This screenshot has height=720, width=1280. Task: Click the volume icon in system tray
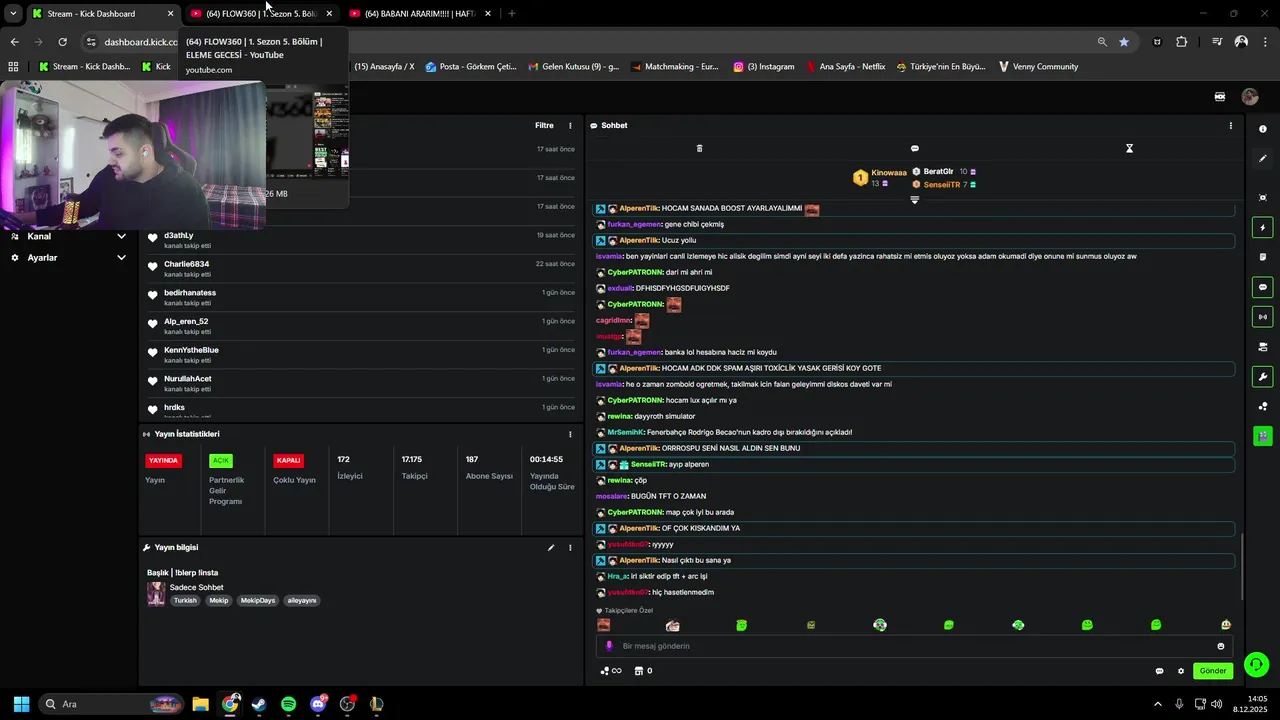(1216, 704)
